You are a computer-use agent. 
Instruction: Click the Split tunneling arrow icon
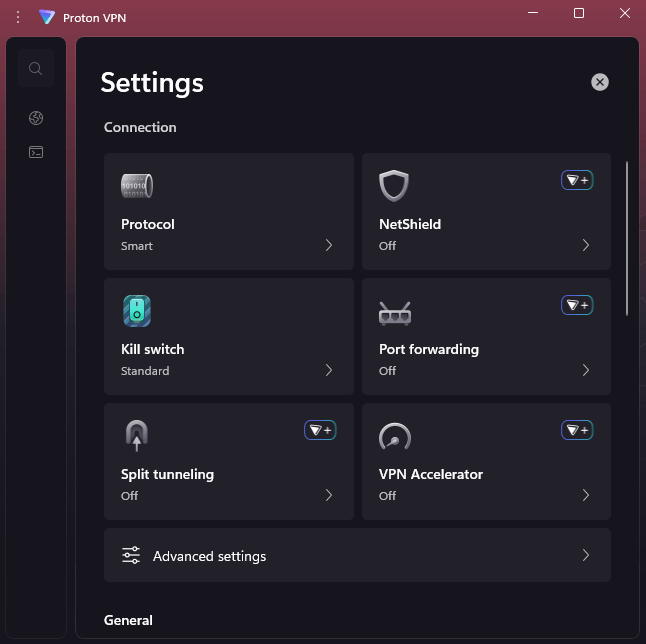(137, 436)
